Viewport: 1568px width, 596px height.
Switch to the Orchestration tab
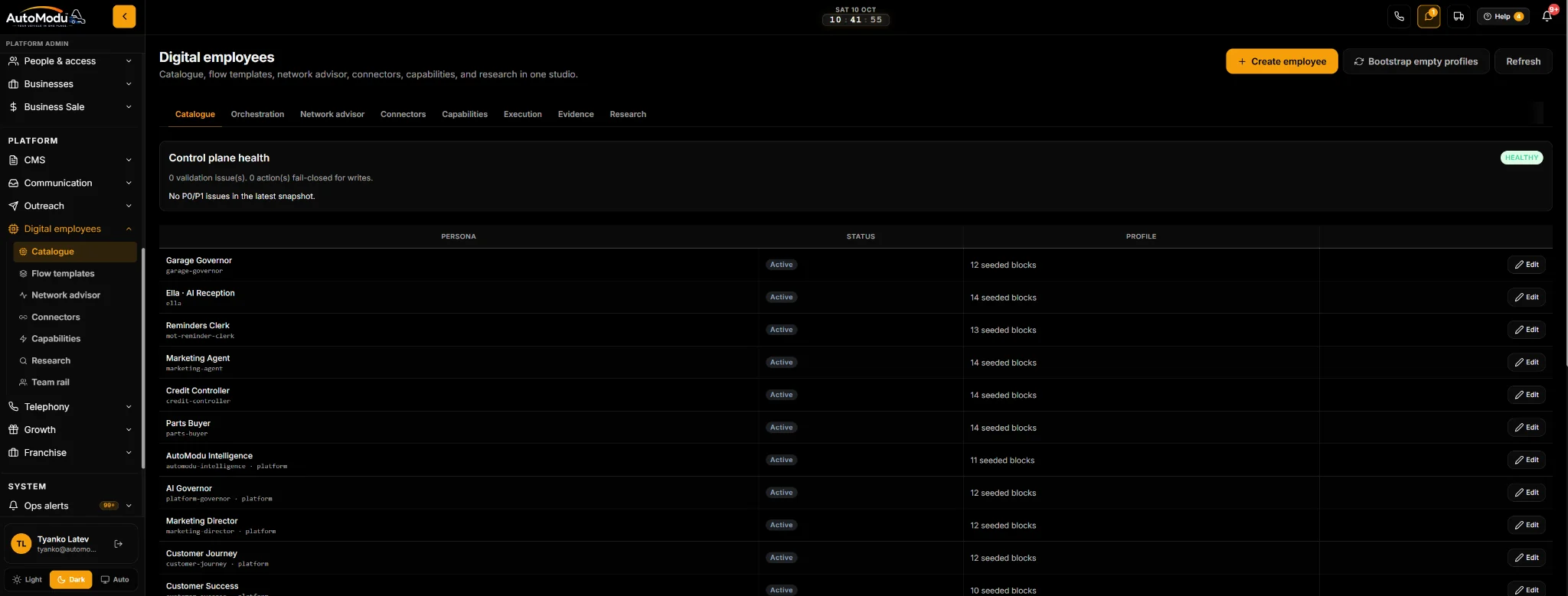pos(257,114)
